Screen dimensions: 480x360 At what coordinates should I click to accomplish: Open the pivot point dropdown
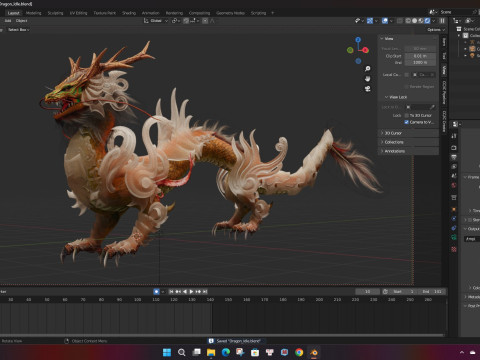pos(176,21)
